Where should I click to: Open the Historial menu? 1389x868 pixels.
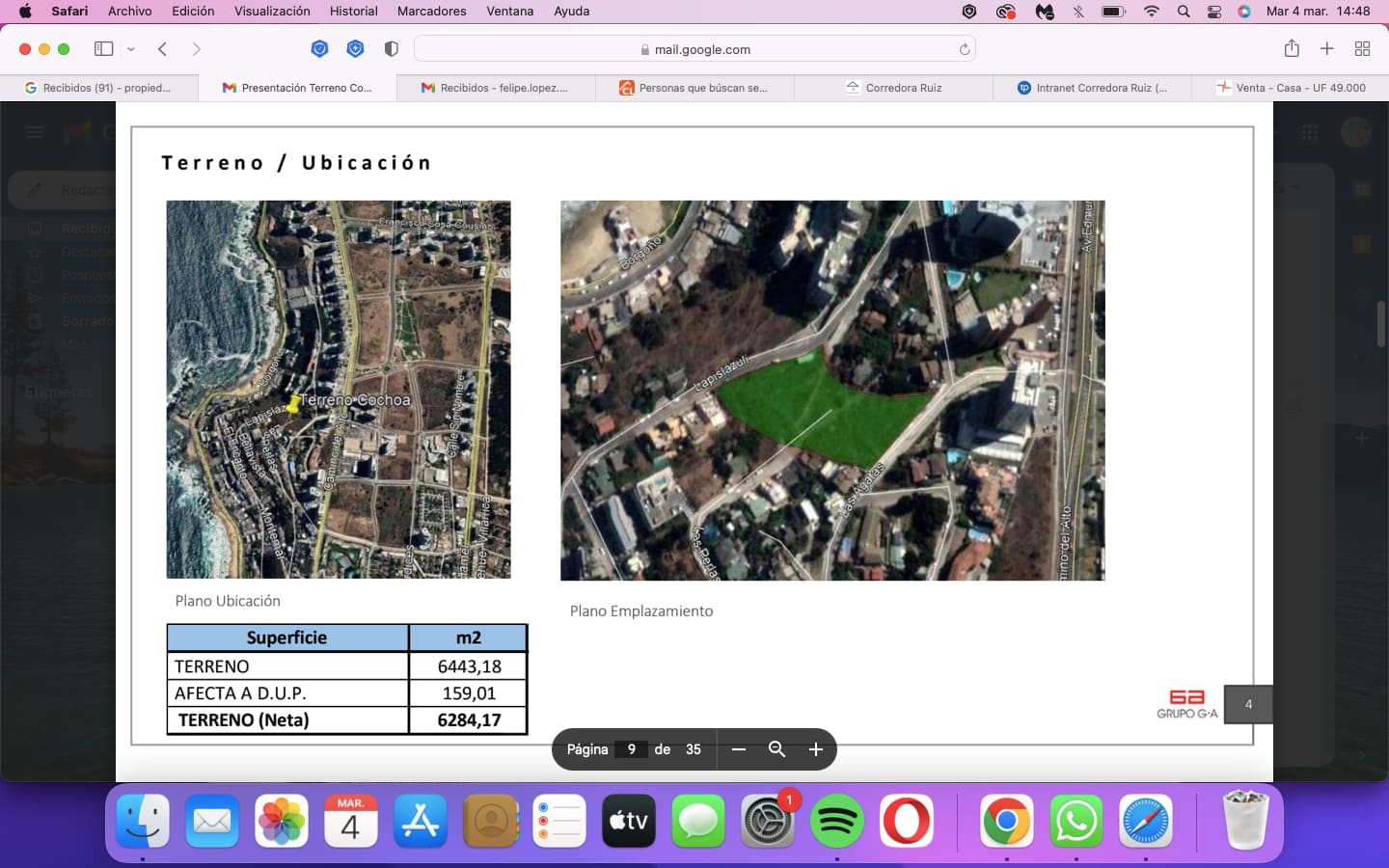pos(354,12)
